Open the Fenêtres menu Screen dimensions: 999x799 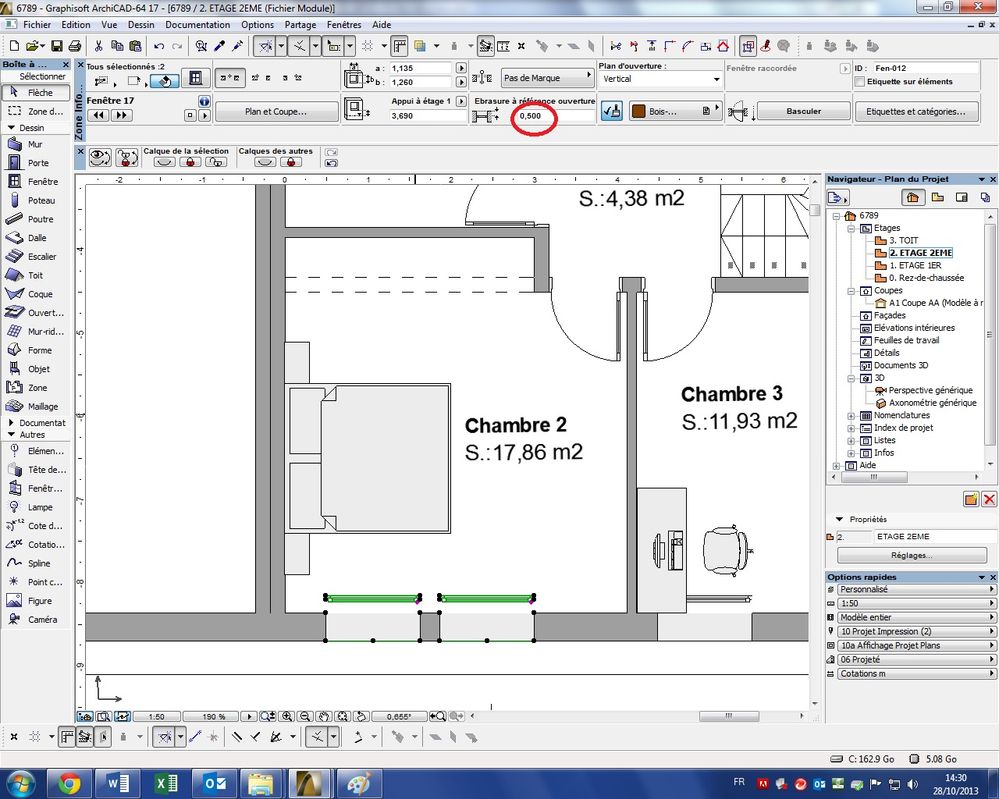[343, 24]
